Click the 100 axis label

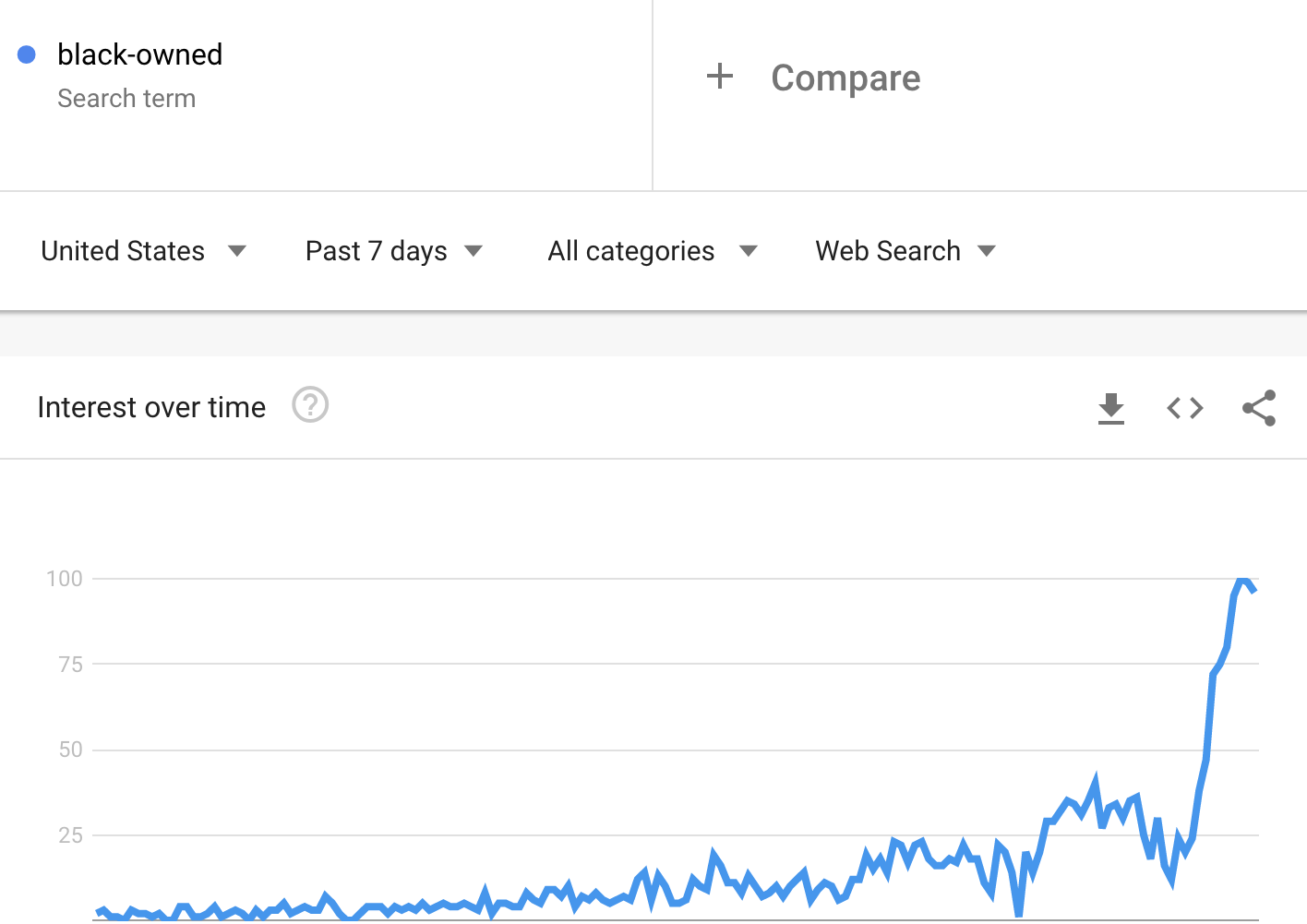tap(65, 579)
